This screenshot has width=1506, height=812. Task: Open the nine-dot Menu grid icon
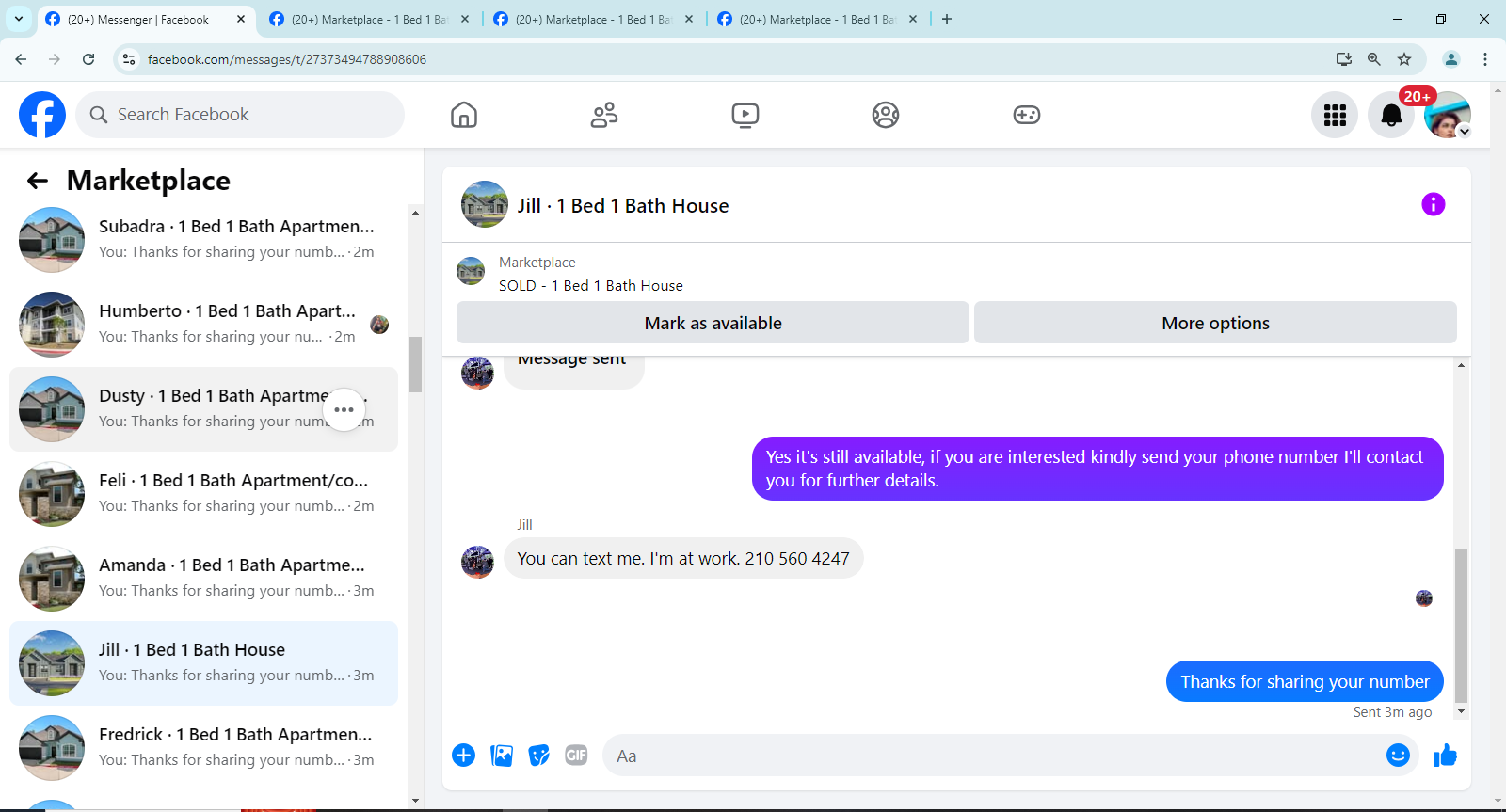(1335, 115)
